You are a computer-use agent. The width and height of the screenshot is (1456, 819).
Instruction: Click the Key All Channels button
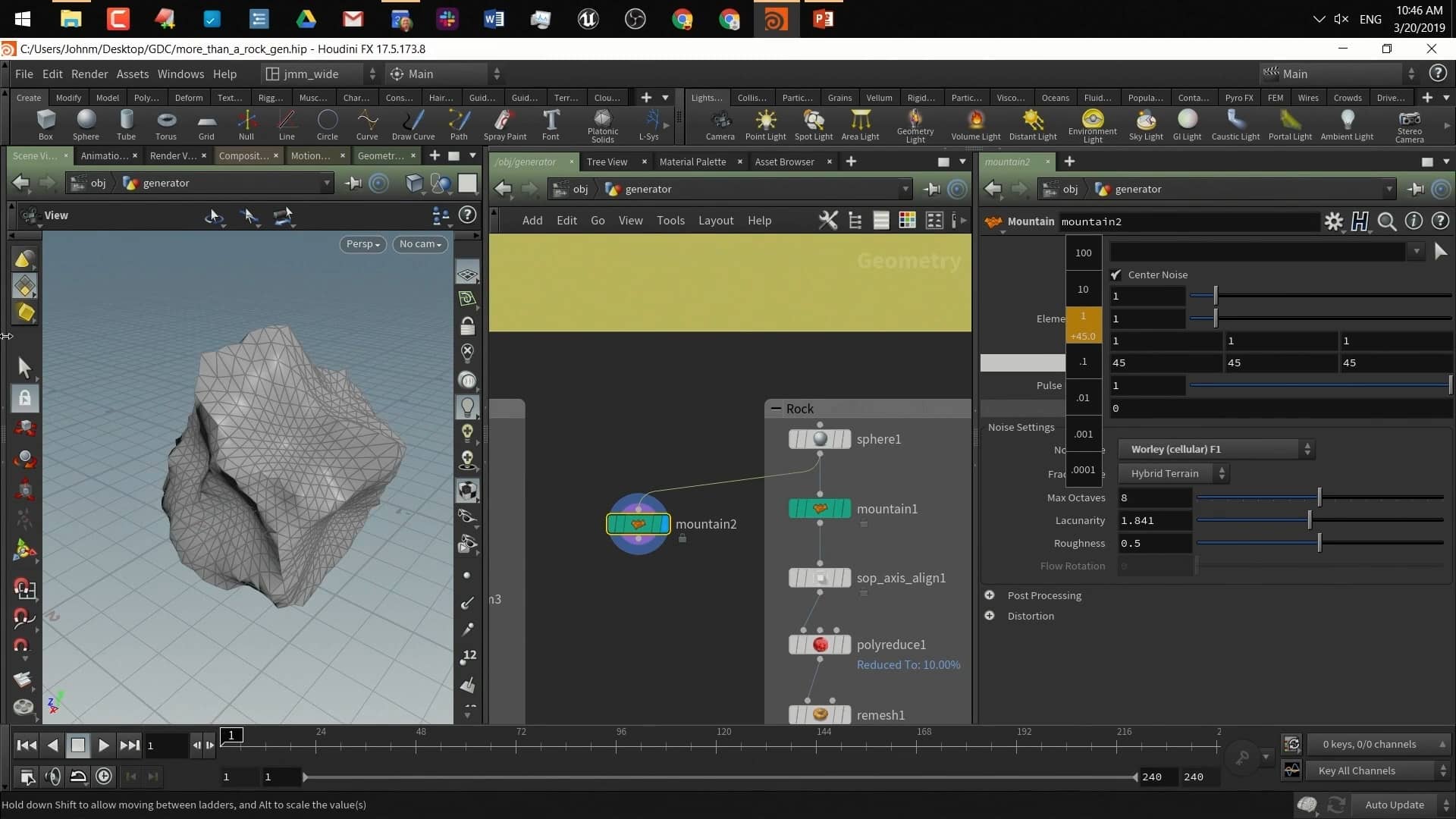1373,770
